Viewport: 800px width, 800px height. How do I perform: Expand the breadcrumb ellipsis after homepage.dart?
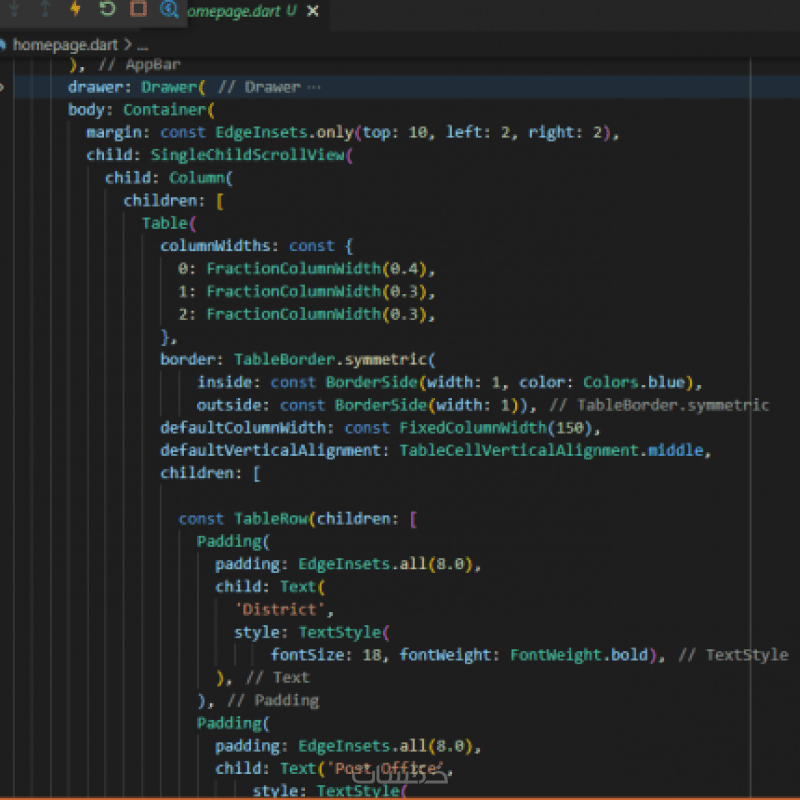(x=142, y=45)
